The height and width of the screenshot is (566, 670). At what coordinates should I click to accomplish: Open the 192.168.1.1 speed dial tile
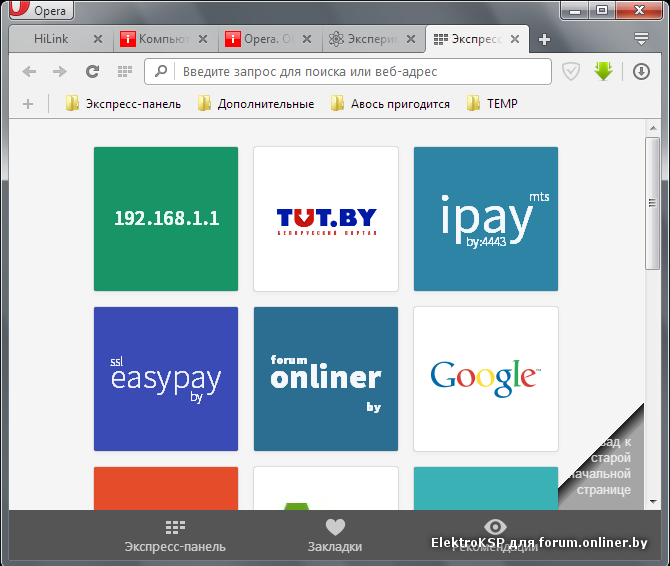pos(166,219)
